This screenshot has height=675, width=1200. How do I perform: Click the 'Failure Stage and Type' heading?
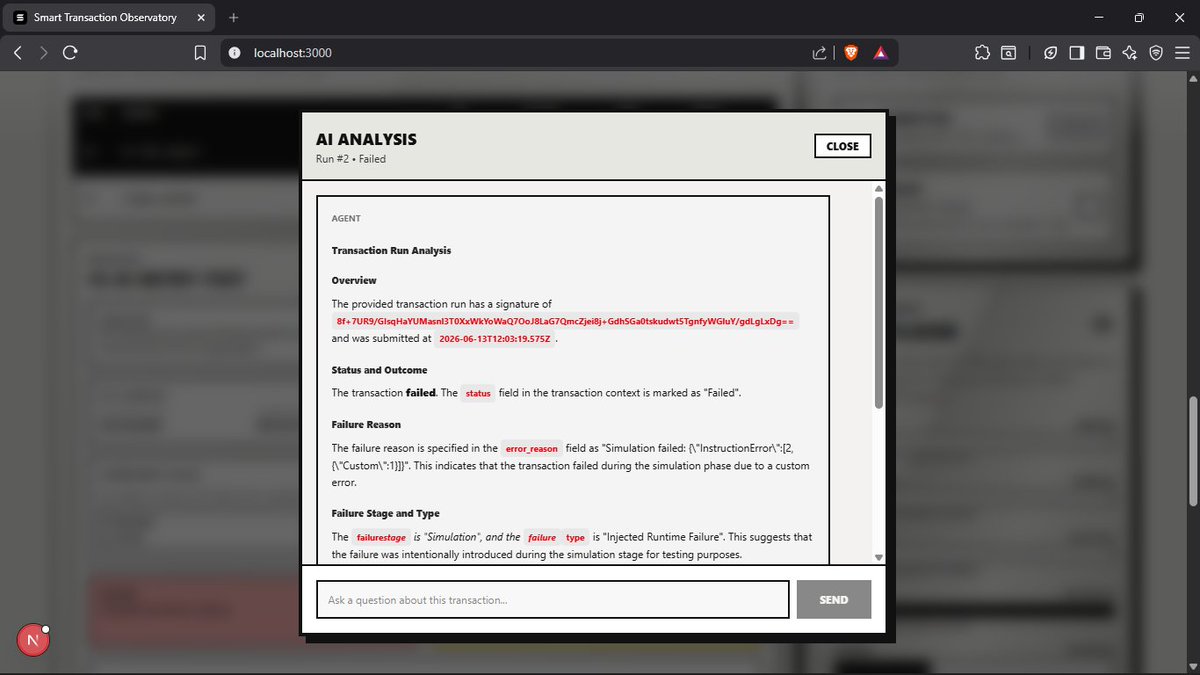(x=385, y=514)
